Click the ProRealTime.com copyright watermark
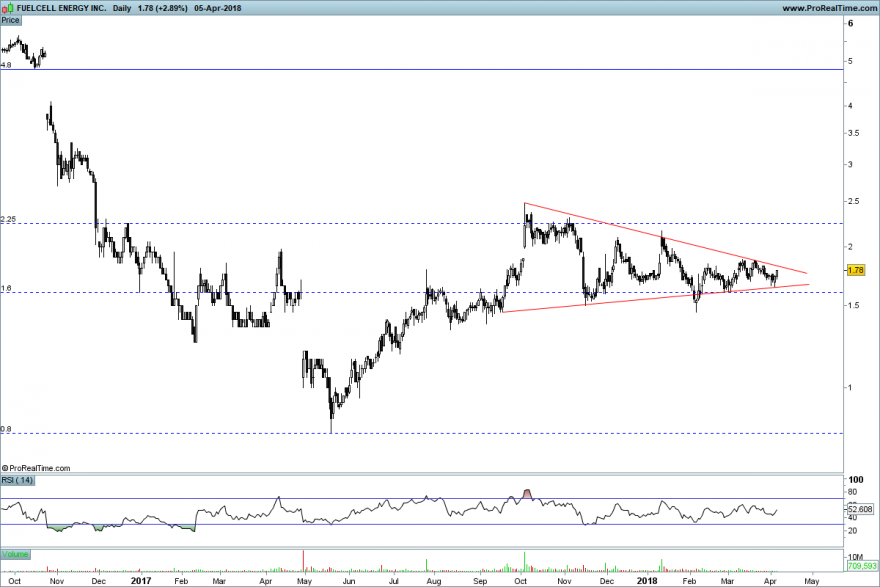880x587 pixels. click(x=36, y=468)
